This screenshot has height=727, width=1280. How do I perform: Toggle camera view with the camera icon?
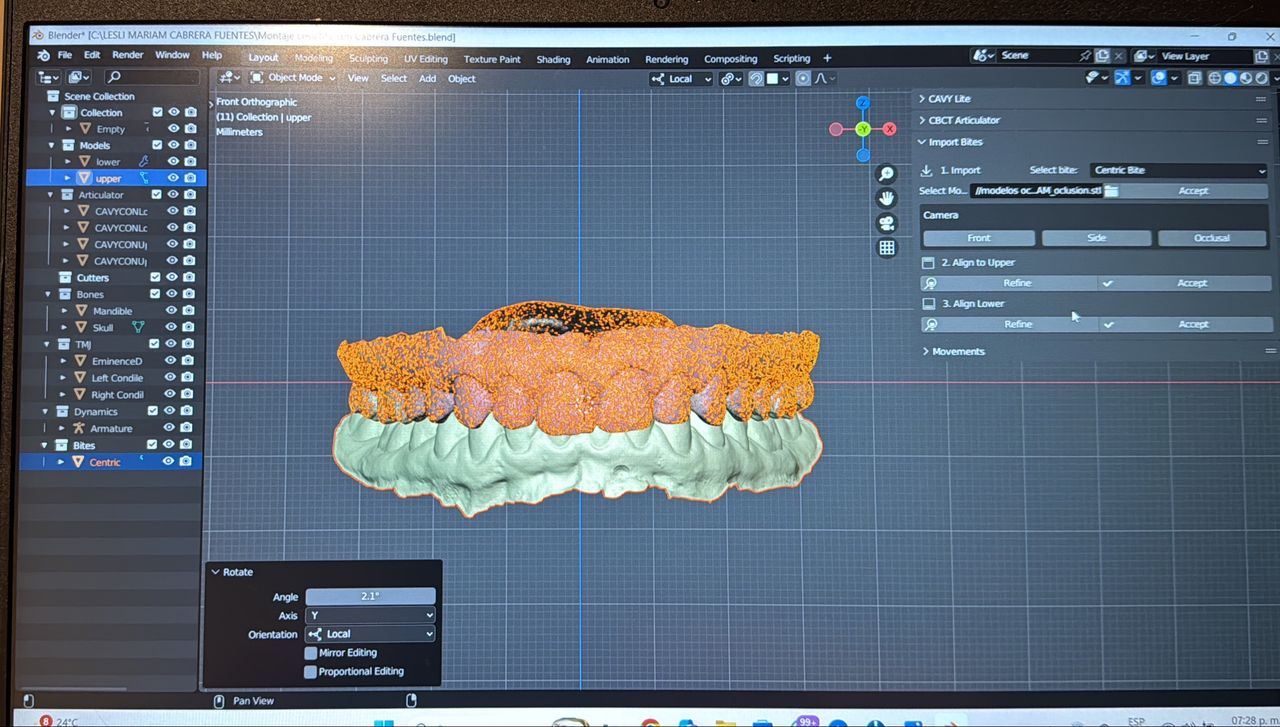tap(887, 223)
